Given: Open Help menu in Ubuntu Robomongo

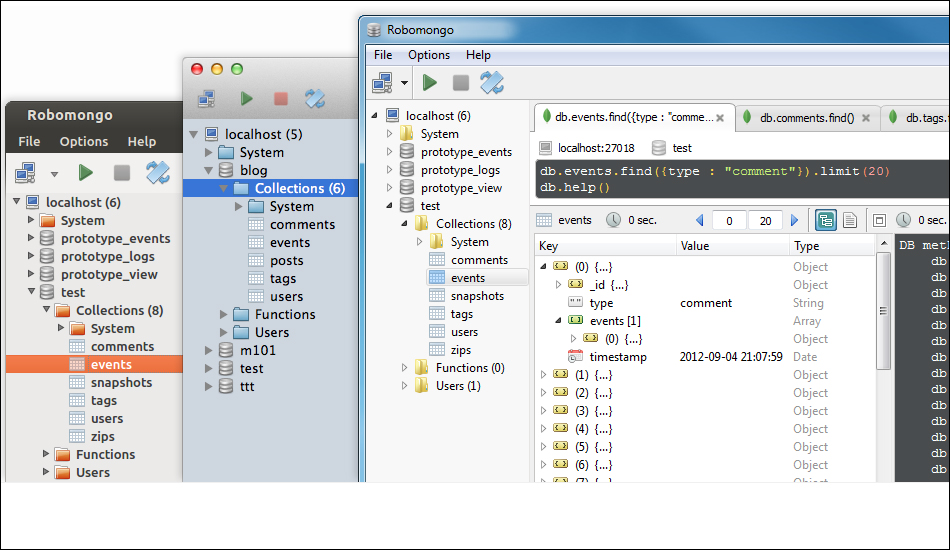Looking at the screenshot, I should pos(142,142).
